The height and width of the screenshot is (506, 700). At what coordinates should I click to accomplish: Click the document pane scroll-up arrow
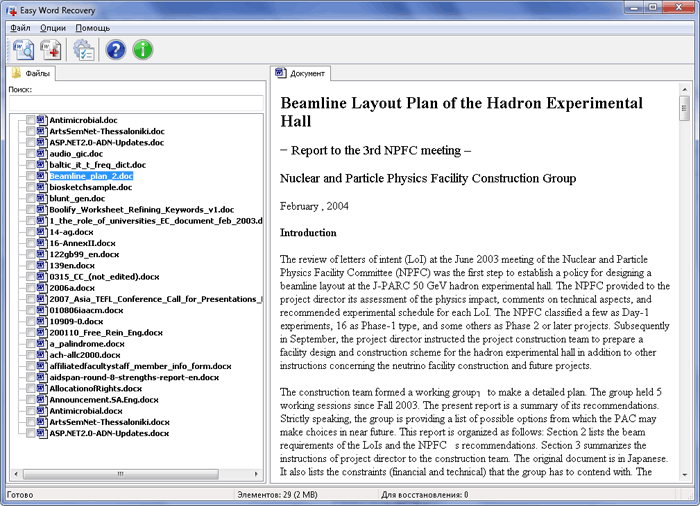coord(685,90)
